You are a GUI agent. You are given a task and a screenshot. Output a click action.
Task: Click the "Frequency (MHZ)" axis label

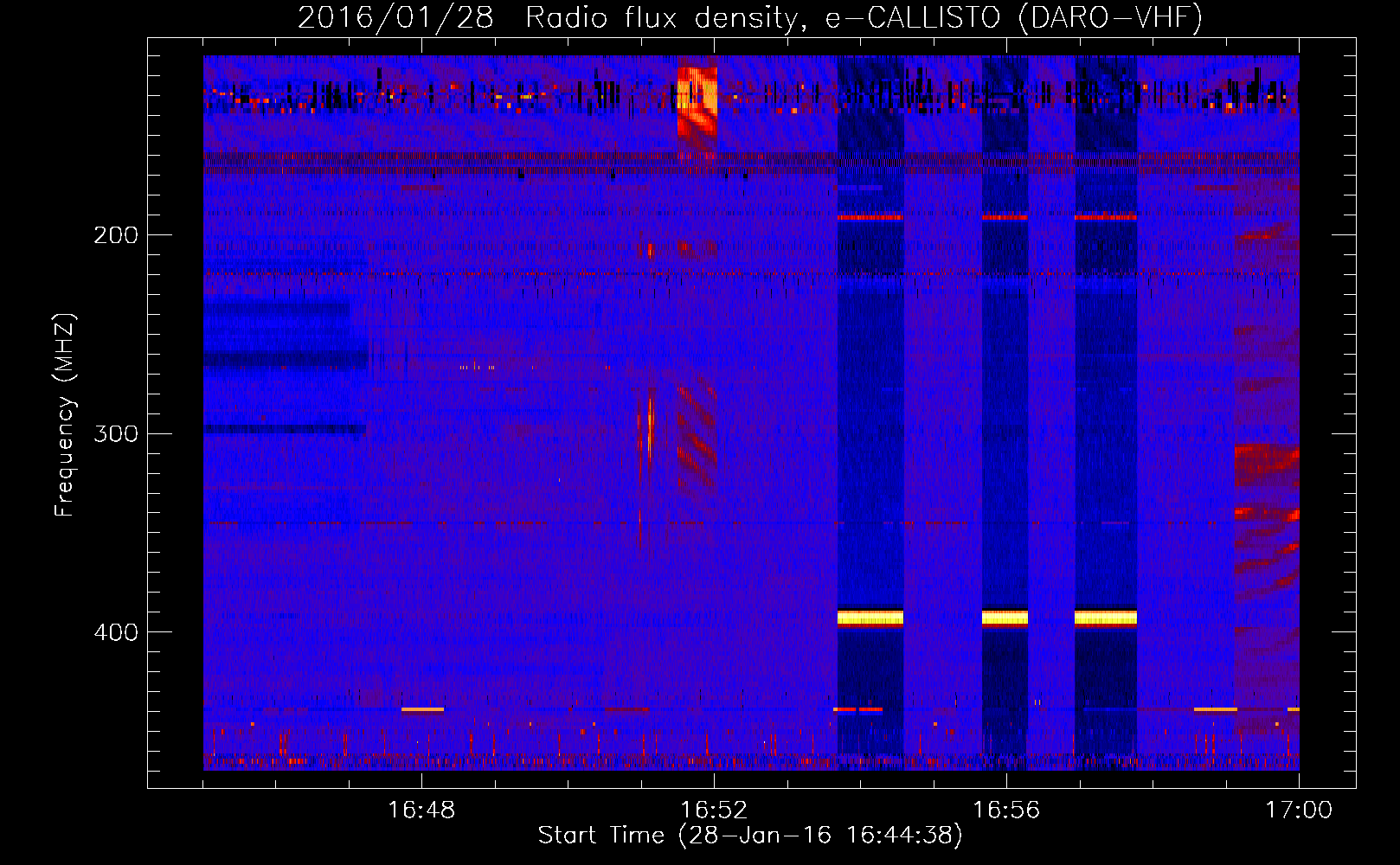pyautogui.click(x=65, y=414)
